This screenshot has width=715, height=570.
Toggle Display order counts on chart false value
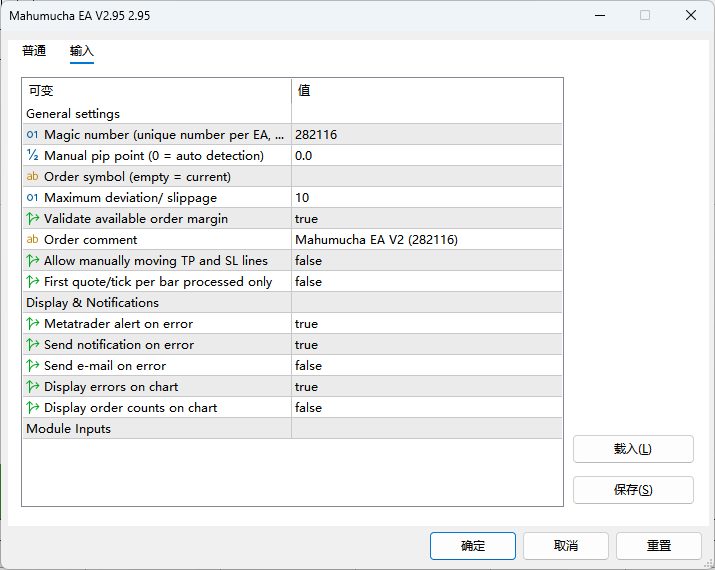(426, 407)
